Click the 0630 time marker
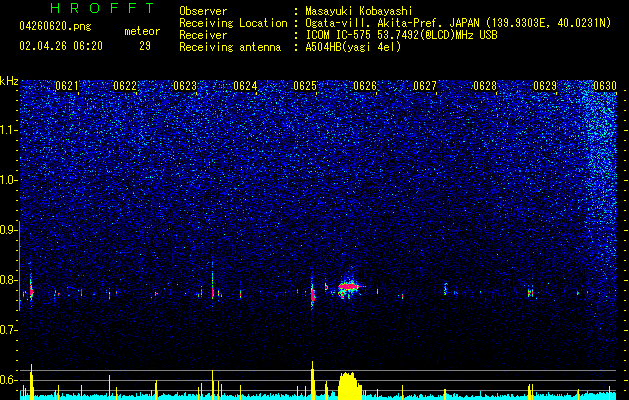Screen dimensions: 629x400 pos(605,86)
